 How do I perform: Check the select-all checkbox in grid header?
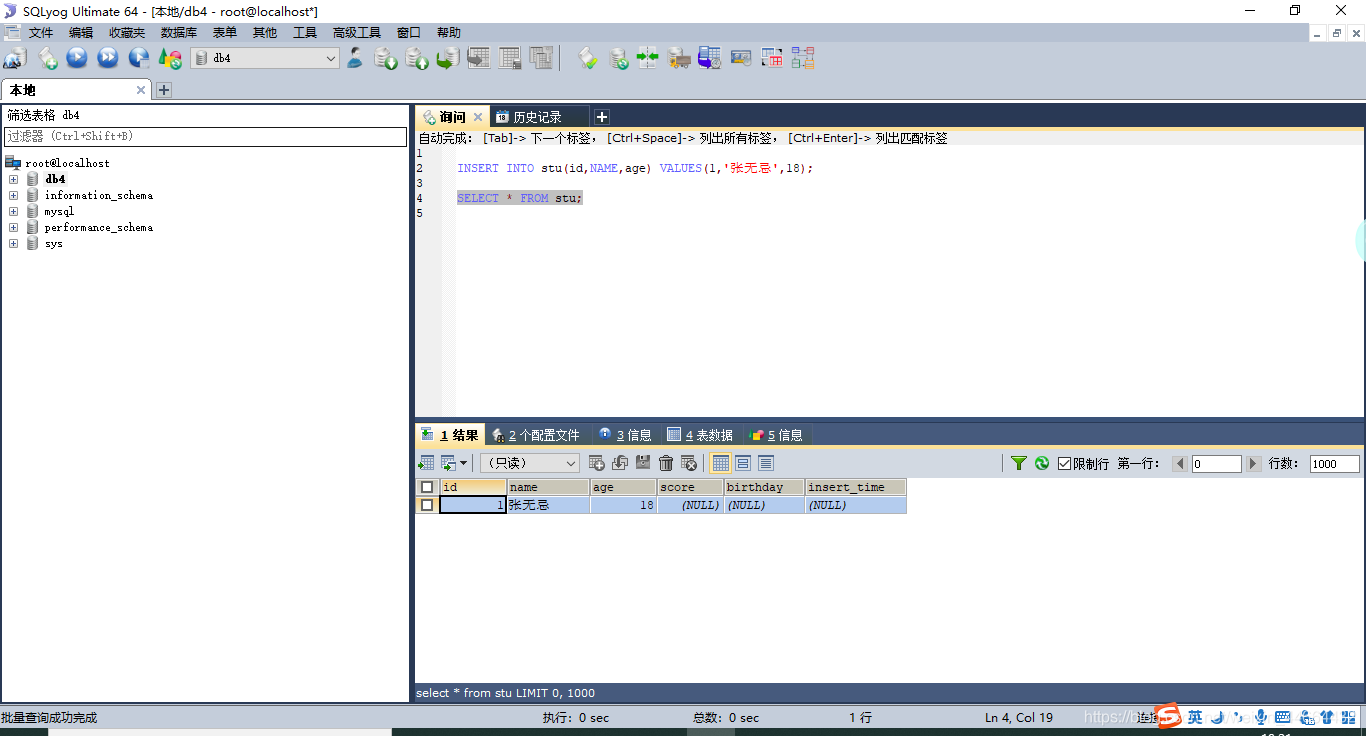coord(427,487)
